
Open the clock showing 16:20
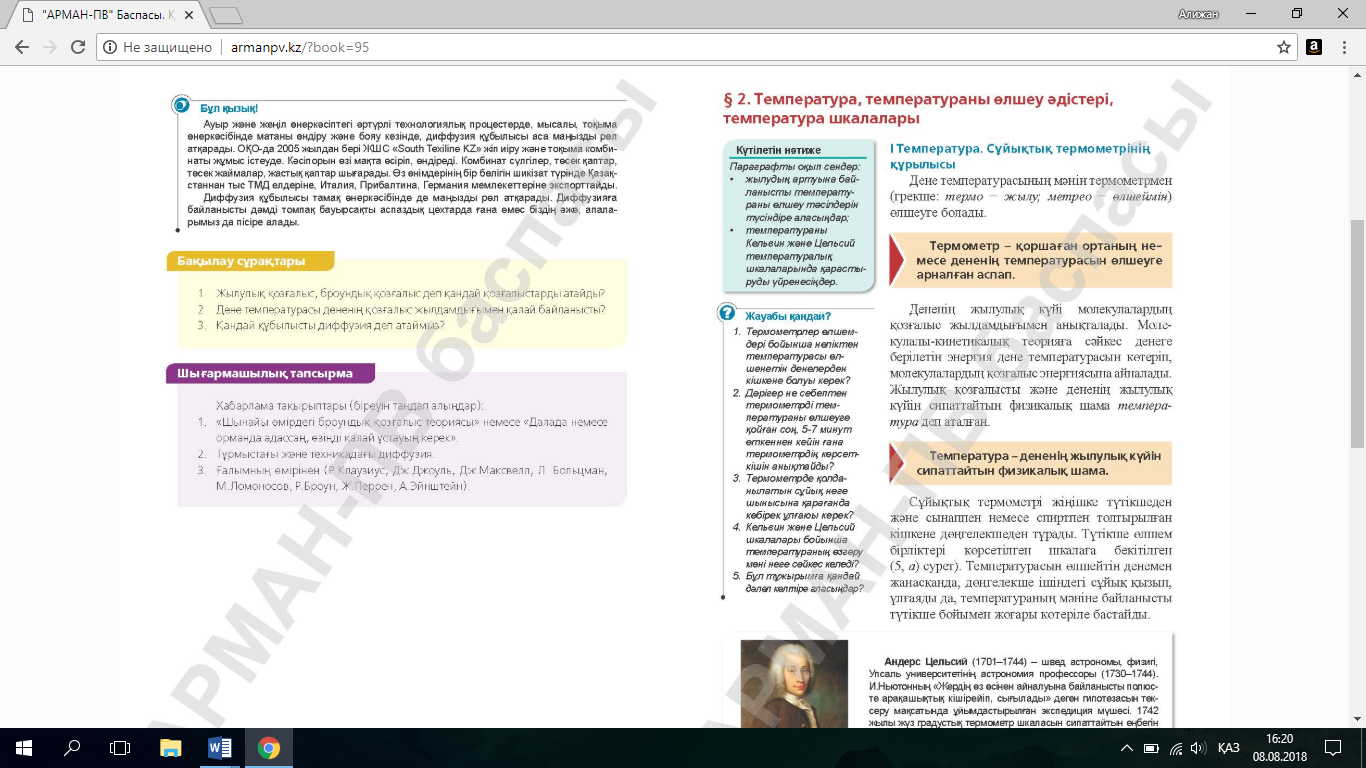point(1278,747)
